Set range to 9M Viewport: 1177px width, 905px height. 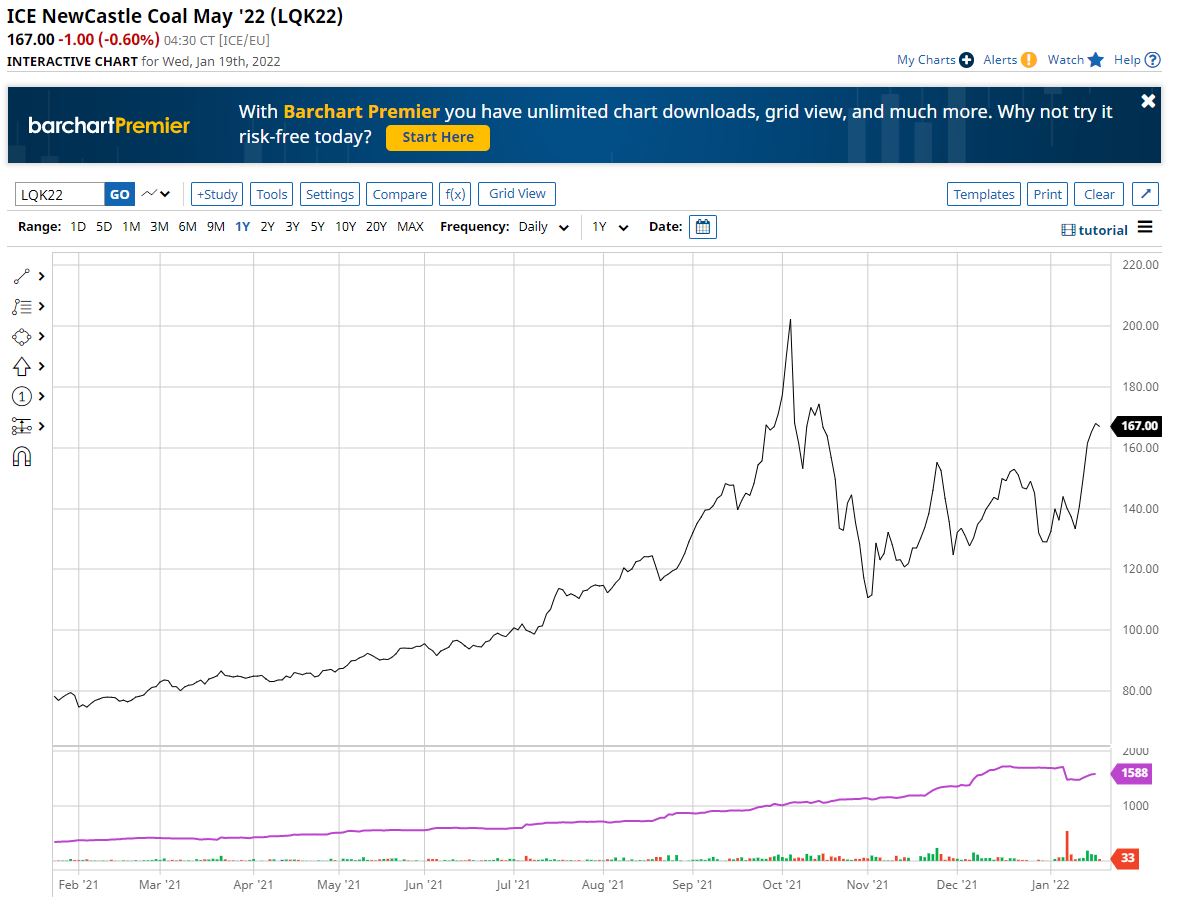[216, 227]
